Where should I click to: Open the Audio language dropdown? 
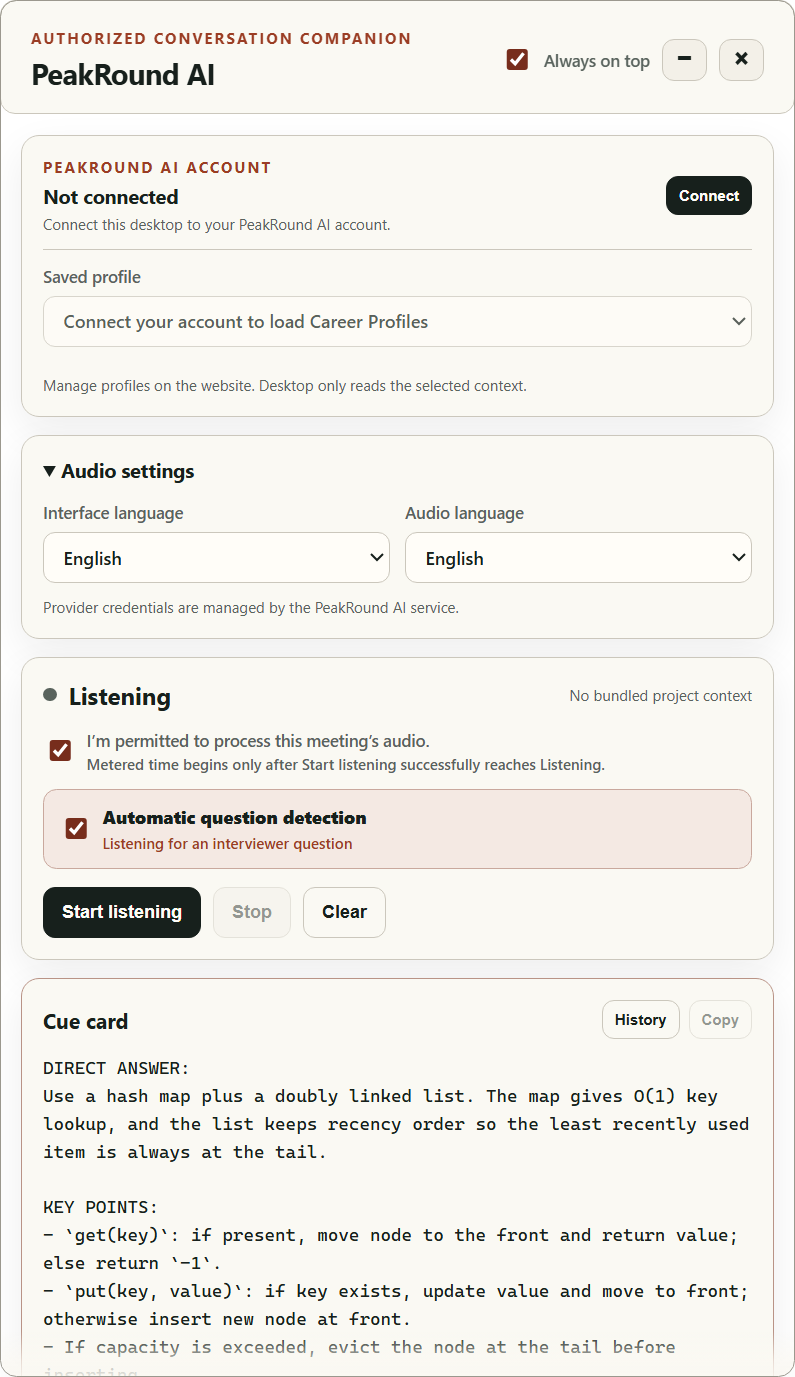(x=578, y=558)
